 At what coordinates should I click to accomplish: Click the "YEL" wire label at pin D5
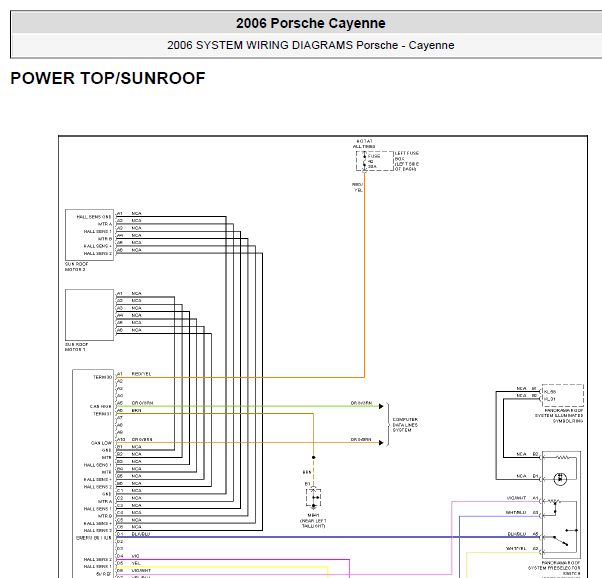pos(136,563)
